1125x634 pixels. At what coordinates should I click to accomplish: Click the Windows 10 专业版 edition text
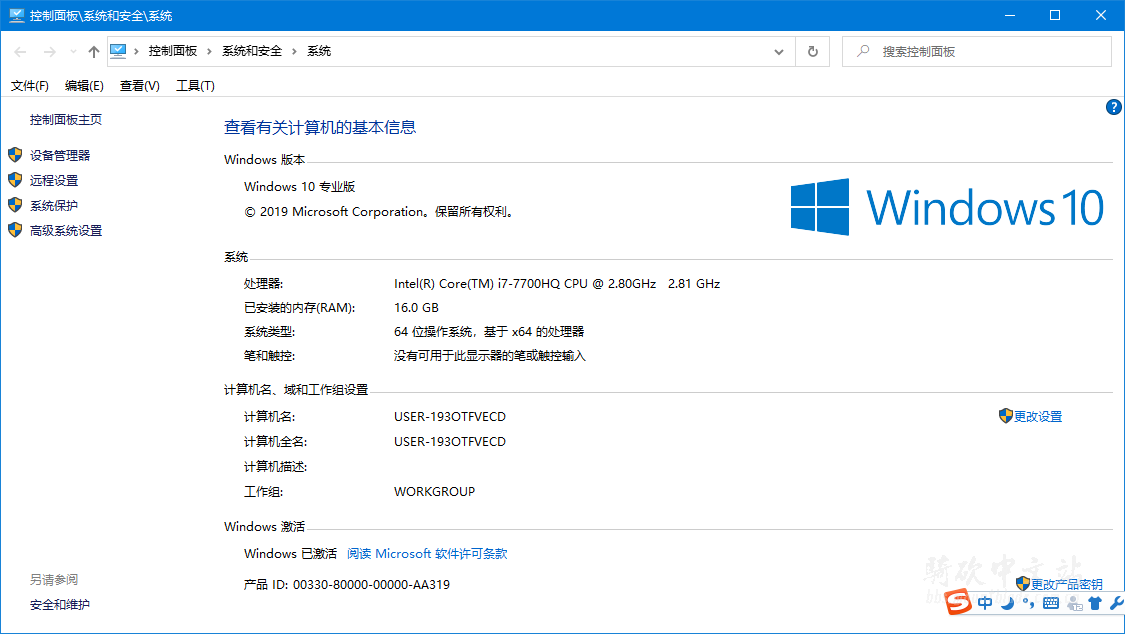tap(299, 186)
